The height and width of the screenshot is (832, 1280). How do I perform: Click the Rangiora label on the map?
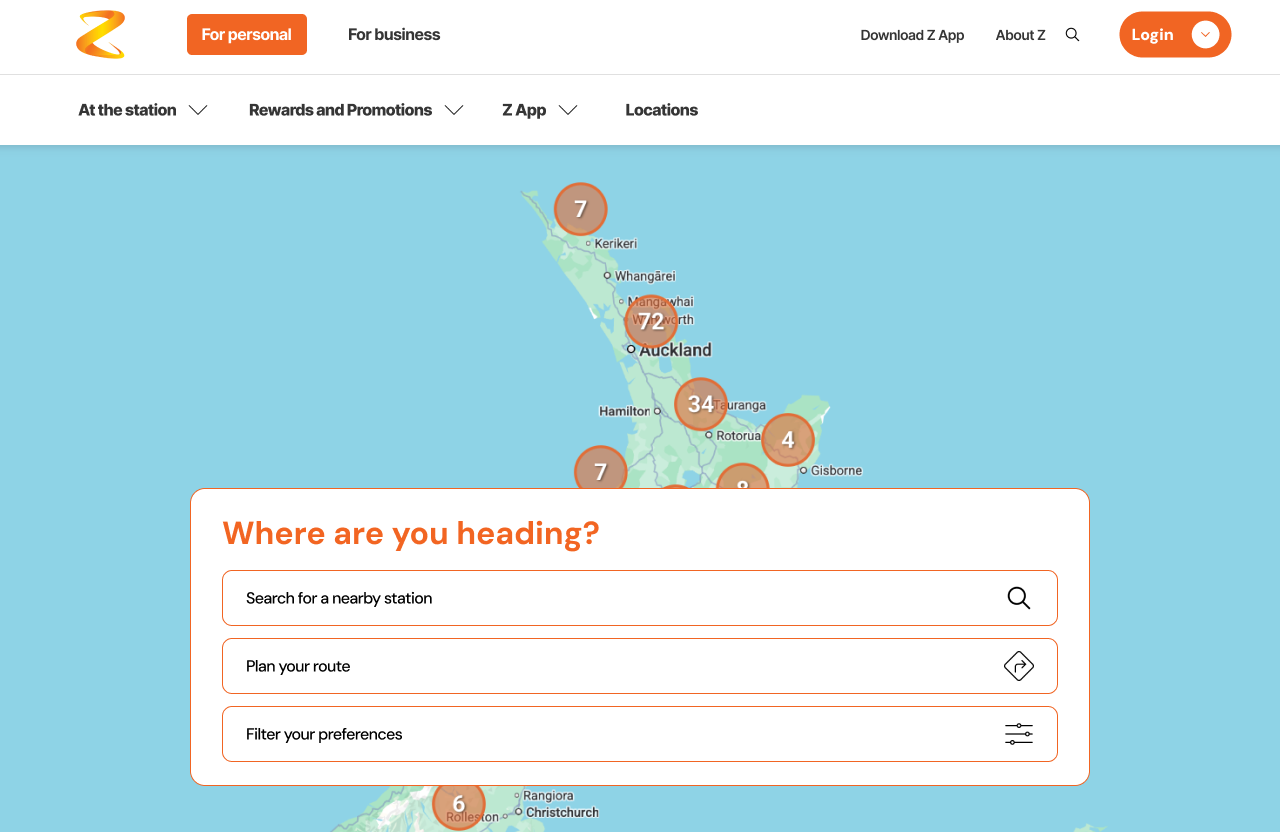click(x=548, y=796)
